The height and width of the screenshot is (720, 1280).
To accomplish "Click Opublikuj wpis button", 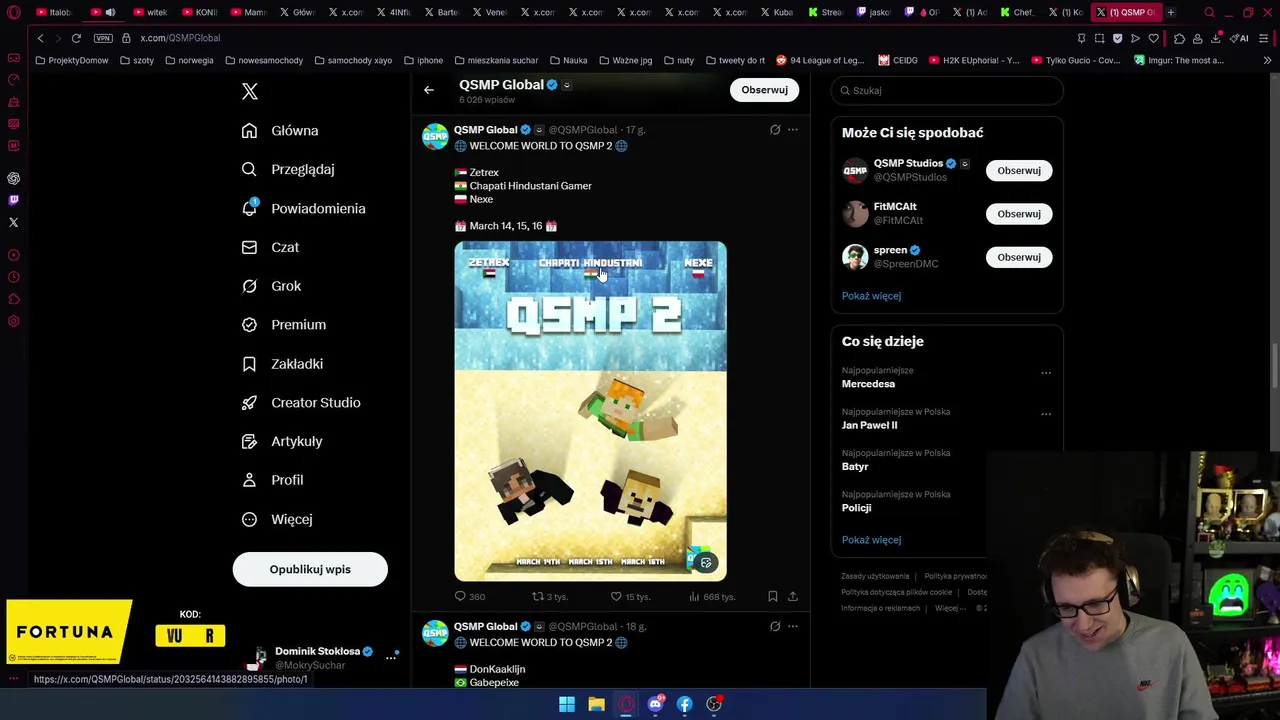I will 310,569.
